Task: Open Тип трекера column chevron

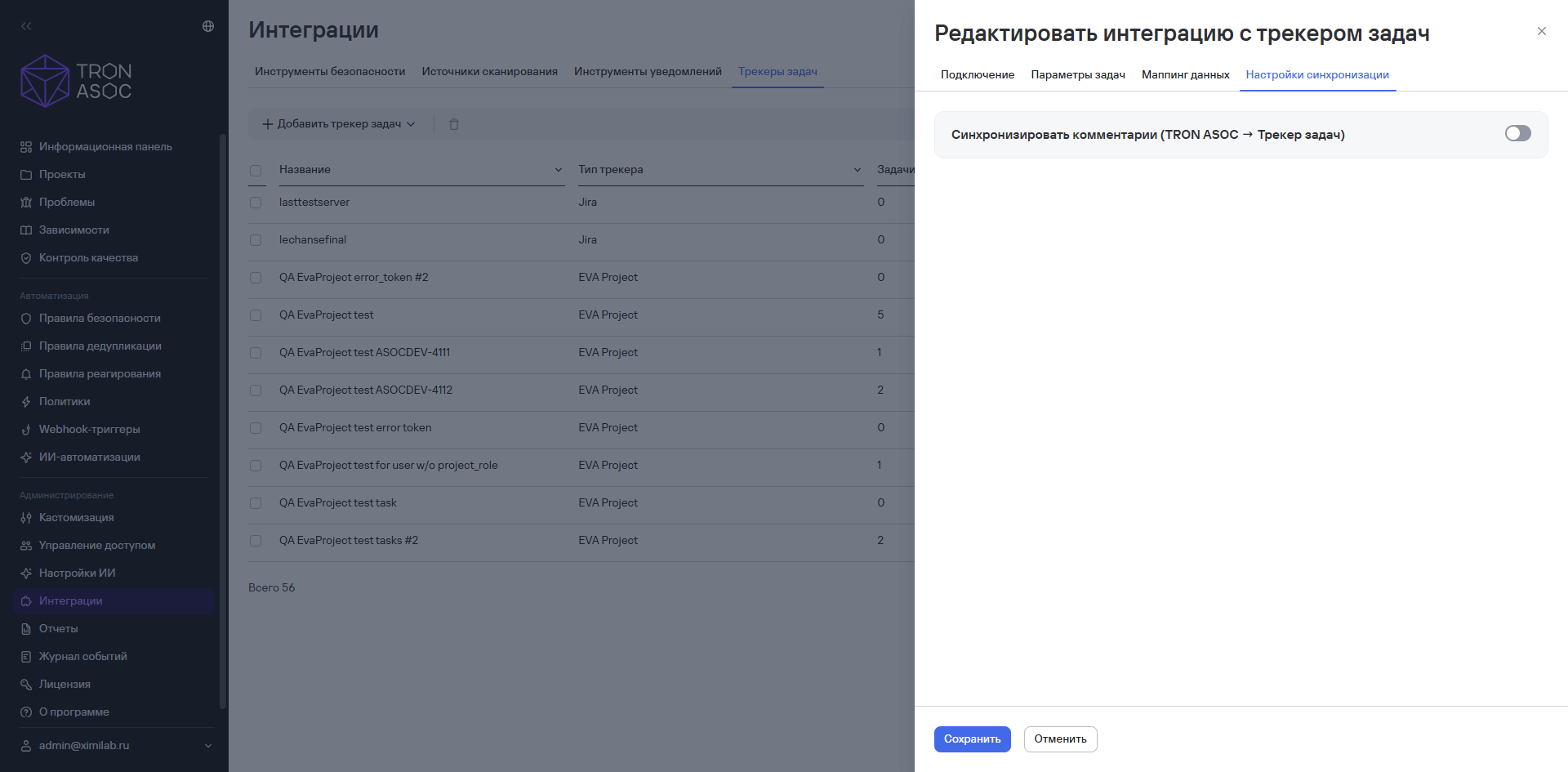Action: (x=857, y=170)
